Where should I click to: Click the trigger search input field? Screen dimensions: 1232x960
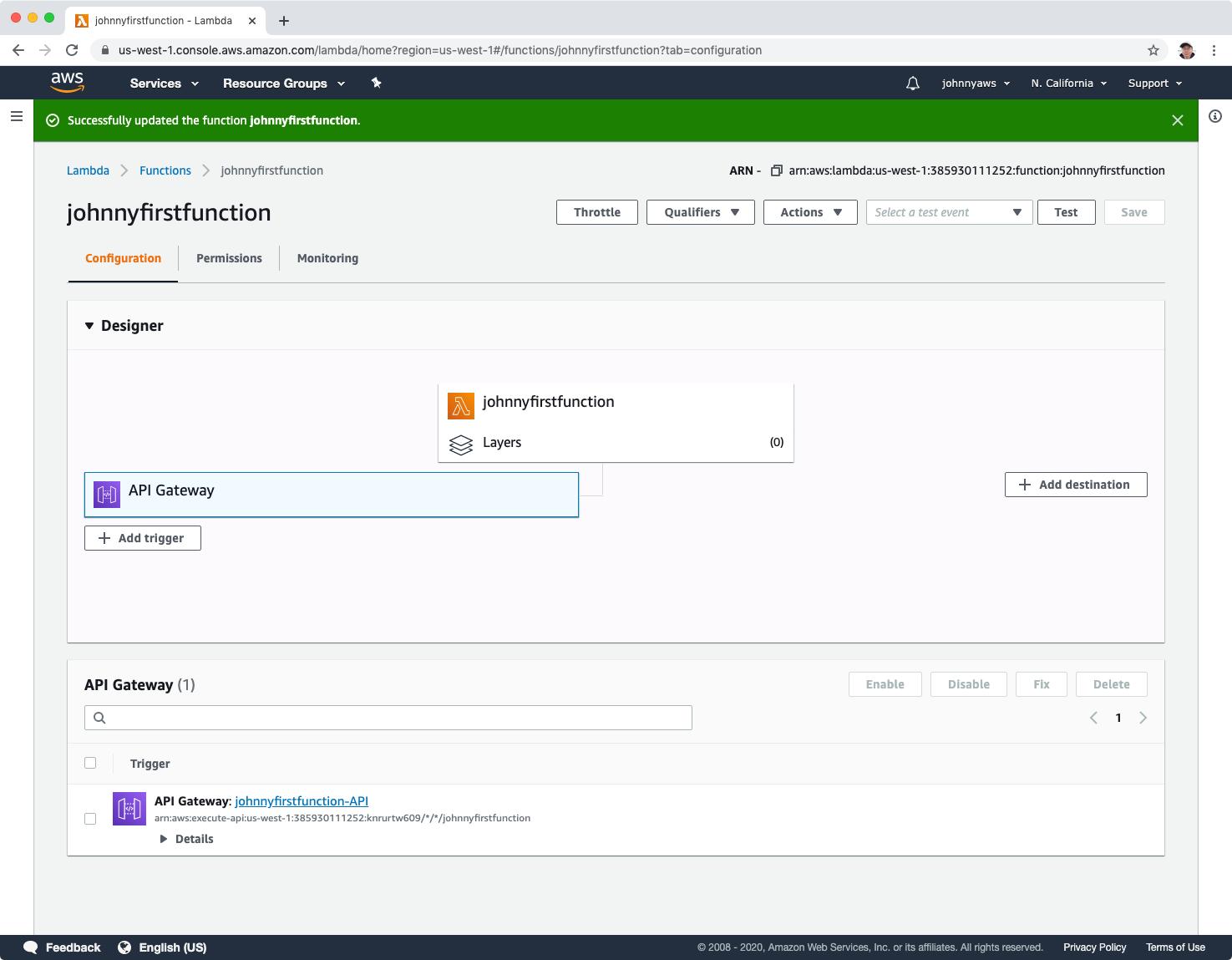tap(388, 718)
